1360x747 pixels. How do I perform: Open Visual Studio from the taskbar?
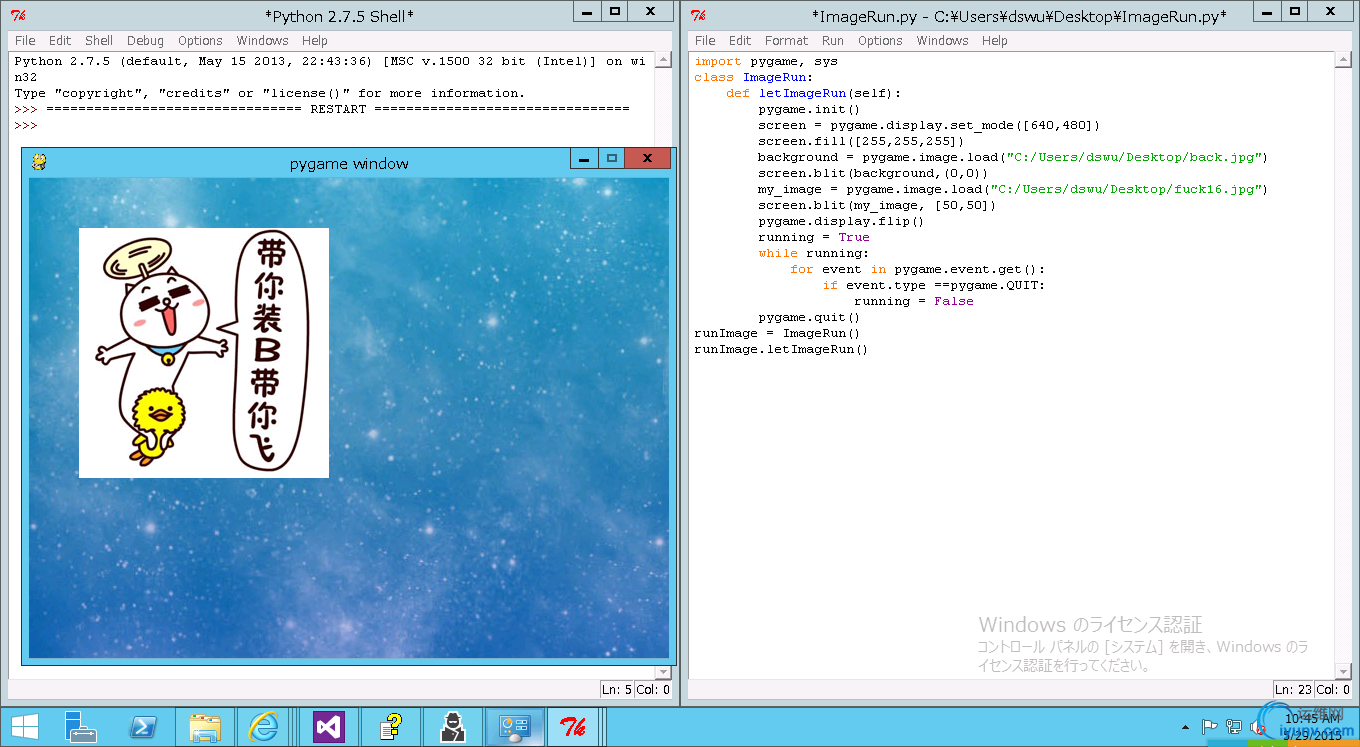tap(329, 727)
